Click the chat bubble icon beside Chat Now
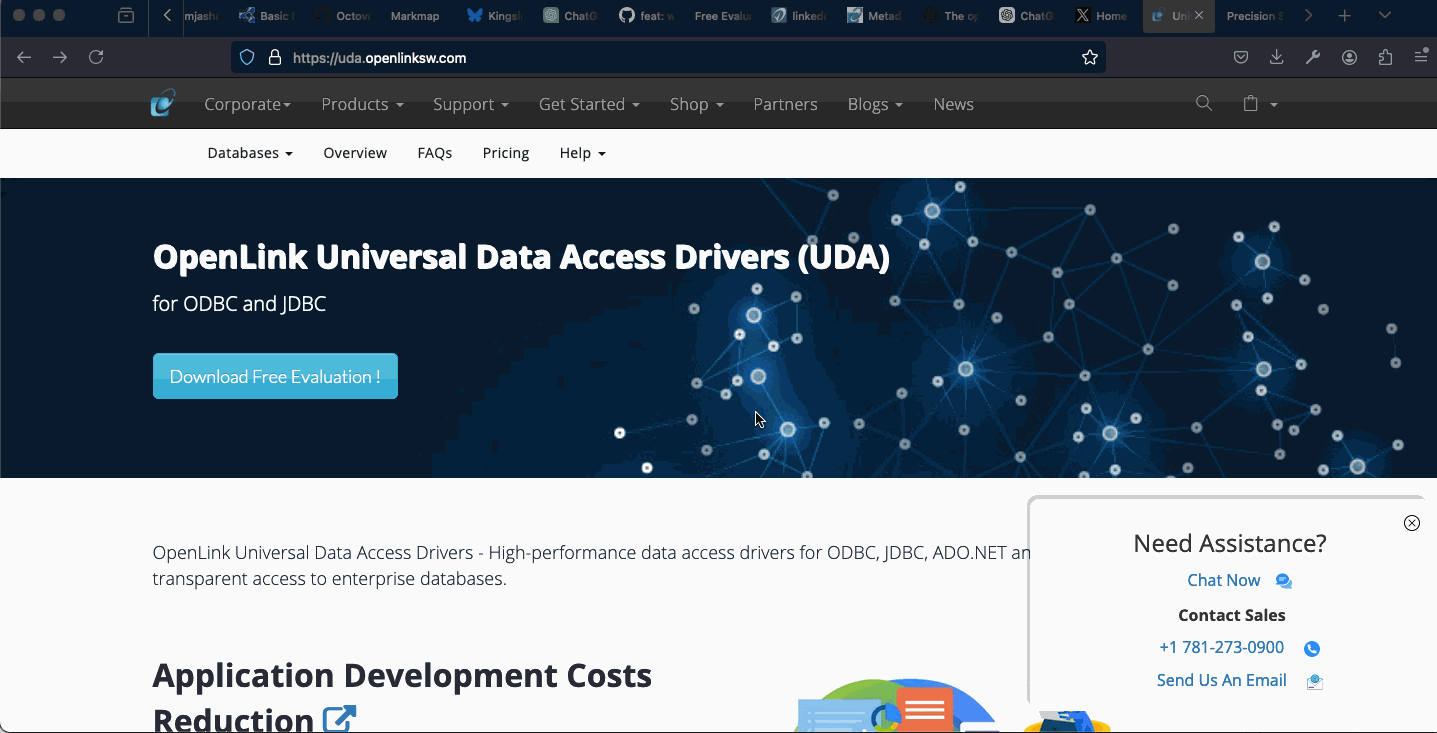1437x733 pixels. (x=1283, y=580)
